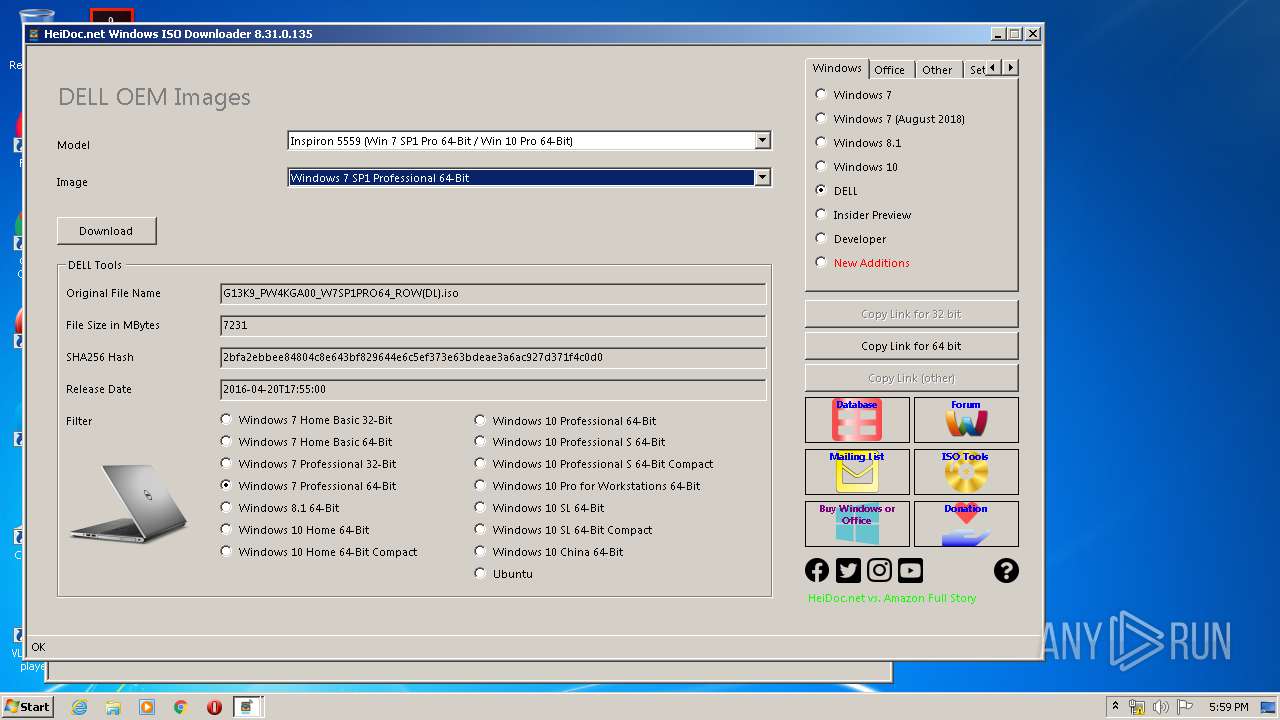Open Windows Media Player taskbar icon
The height and width of the screenshot is (720, 1280).
[147, 707]
